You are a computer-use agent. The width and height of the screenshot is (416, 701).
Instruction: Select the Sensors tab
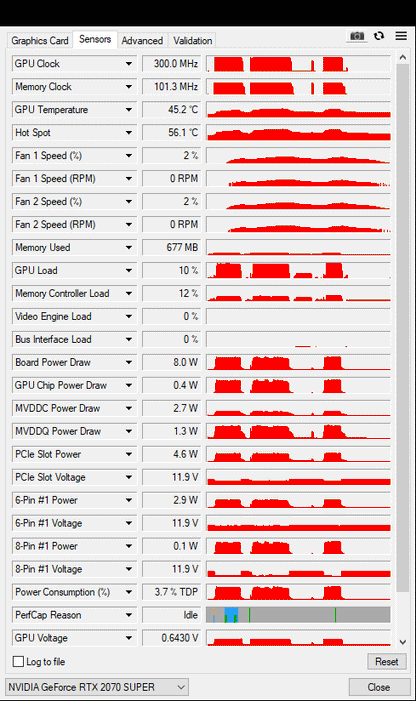[95, 39]
